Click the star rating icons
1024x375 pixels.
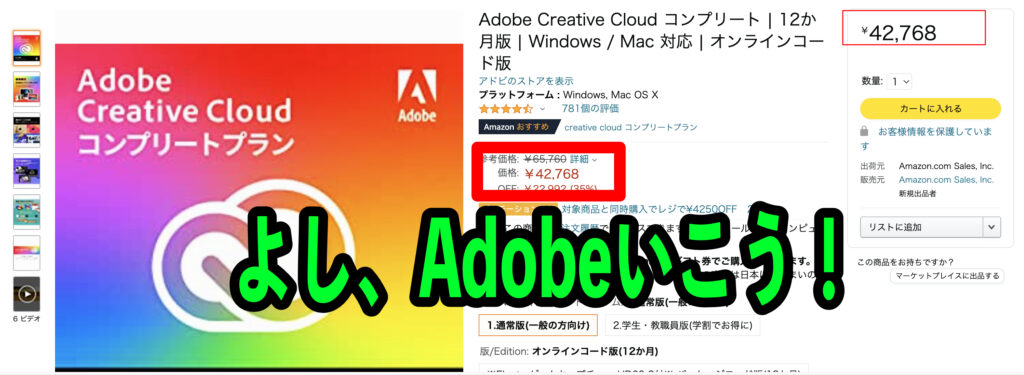(x=506, y=108)
